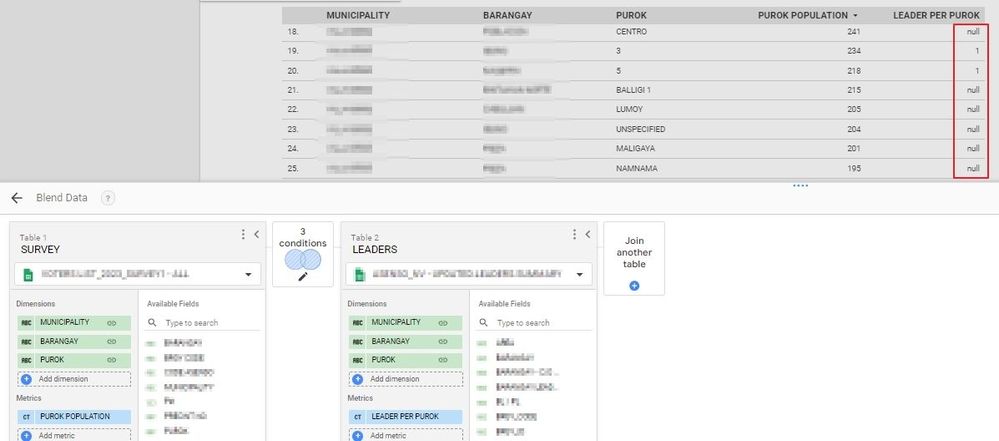Open the 3 conditions join configuration

click(303, 254)
